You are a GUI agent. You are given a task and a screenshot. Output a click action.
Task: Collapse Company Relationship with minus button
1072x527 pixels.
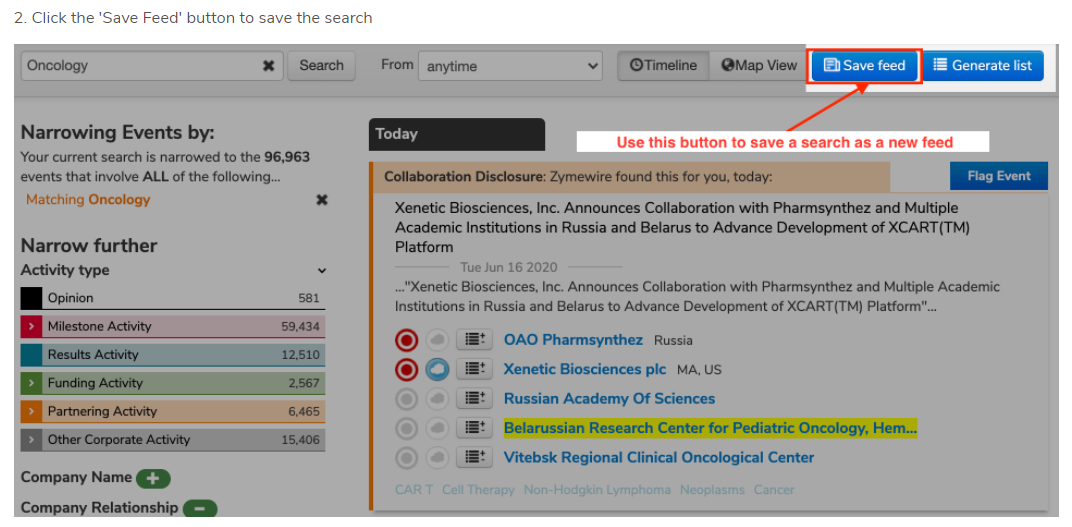click(200, 509)
